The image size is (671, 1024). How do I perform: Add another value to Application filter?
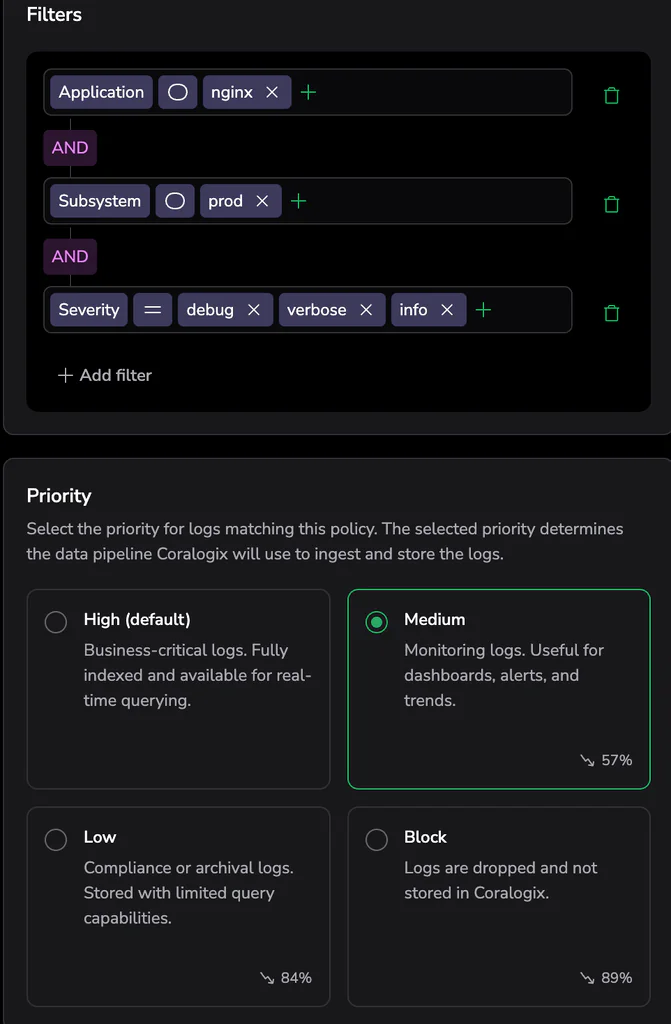pos(309,92)
